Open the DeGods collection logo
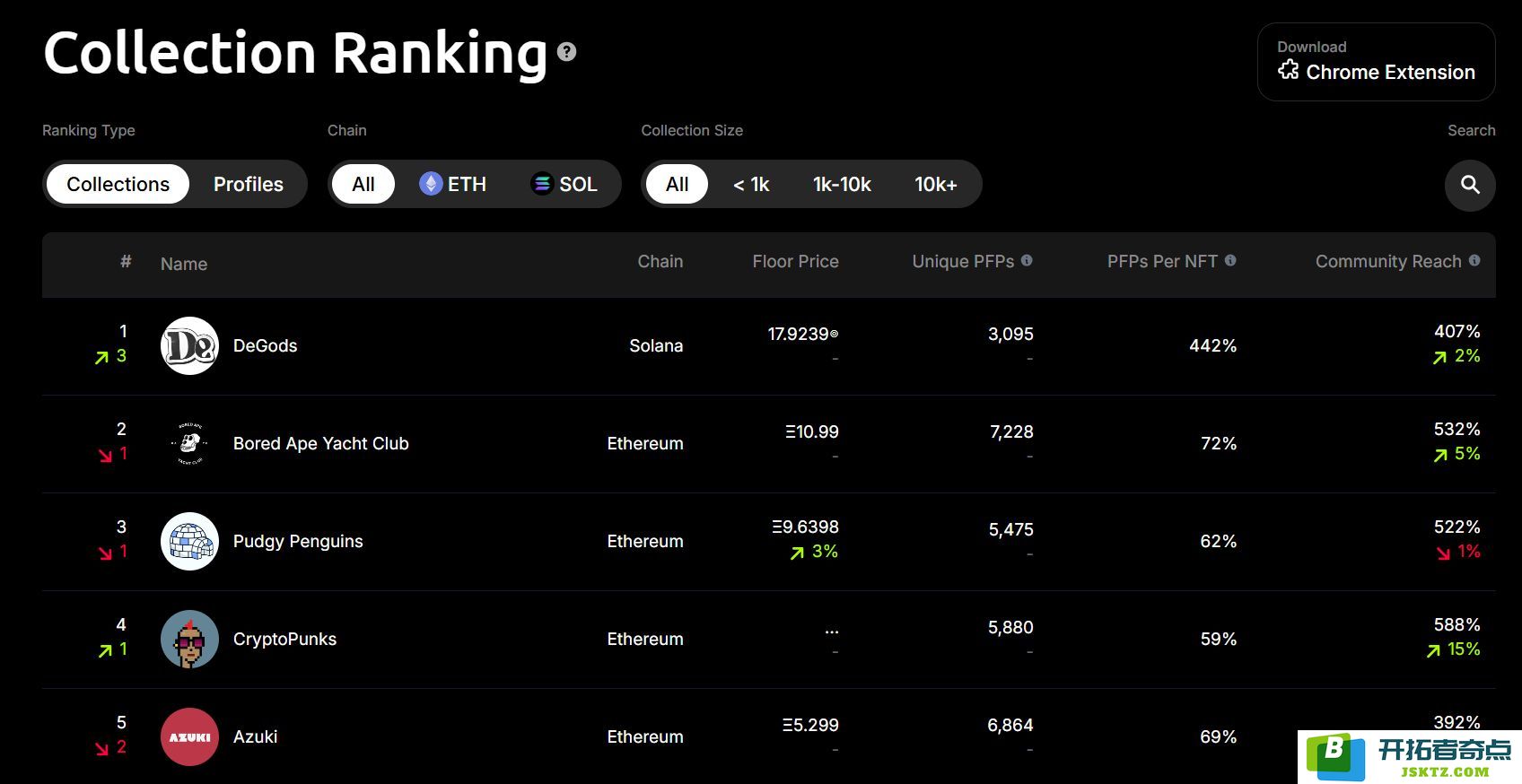1522x784 pixels. tap(189, 345)
